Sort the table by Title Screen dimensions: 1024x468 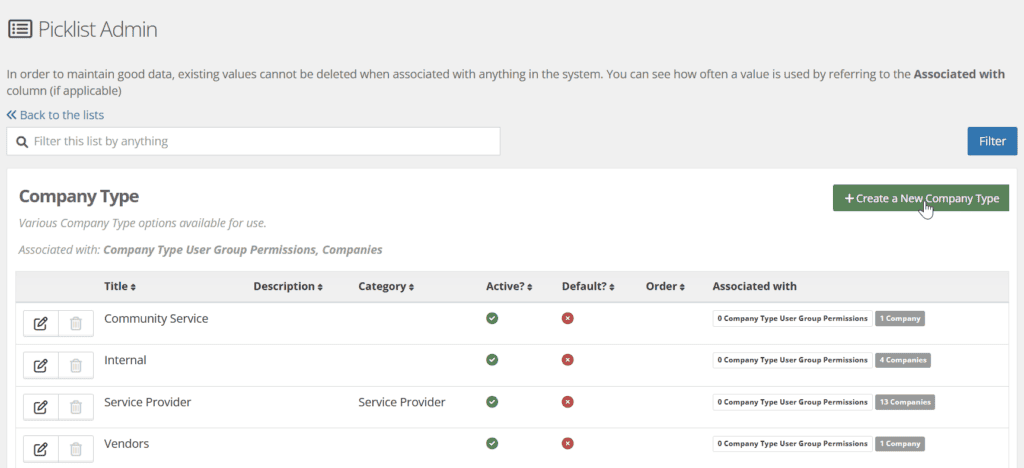[x=120, y=287]
